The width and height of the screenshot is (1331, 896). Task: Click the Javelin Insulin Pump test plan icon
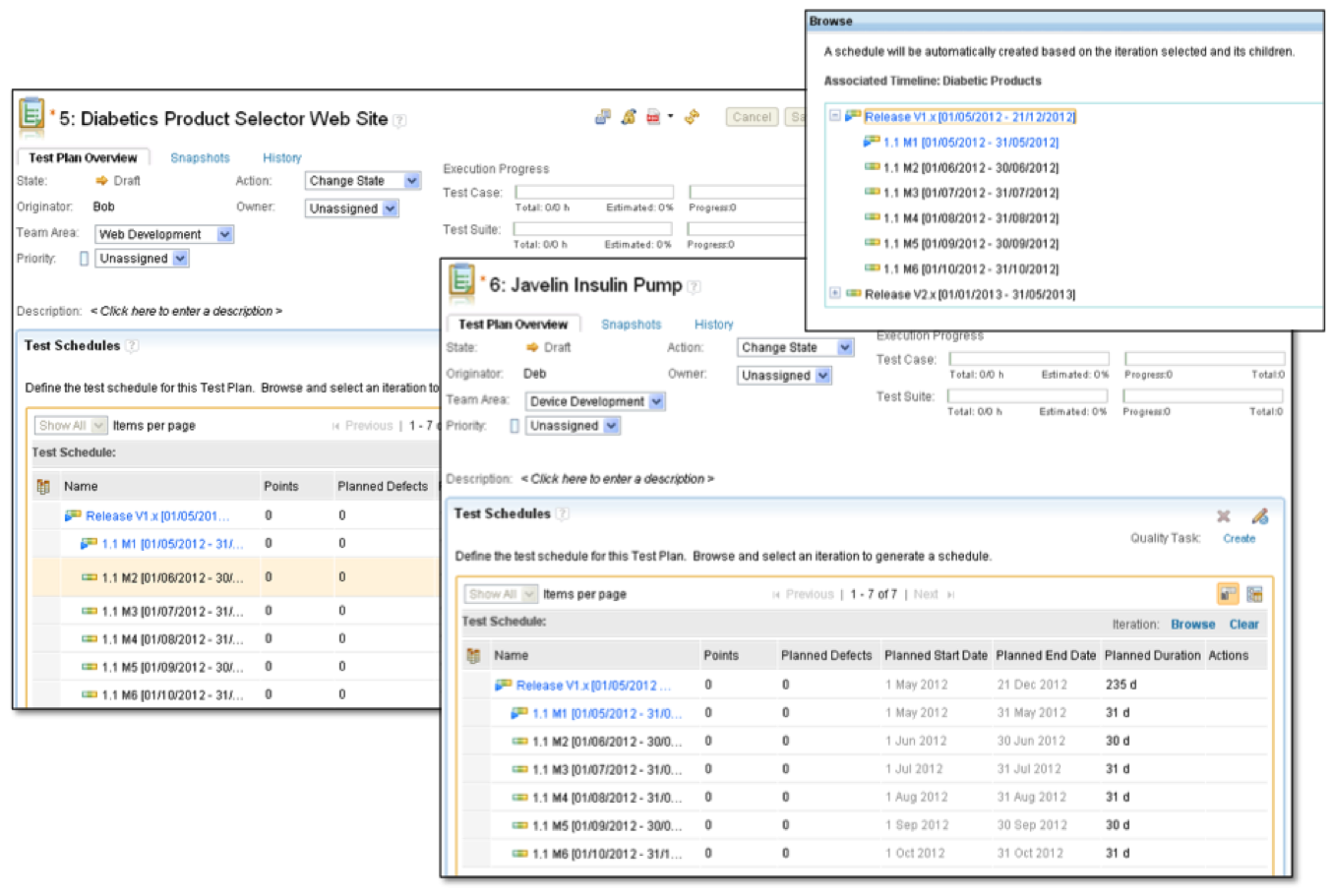(461, 282)
